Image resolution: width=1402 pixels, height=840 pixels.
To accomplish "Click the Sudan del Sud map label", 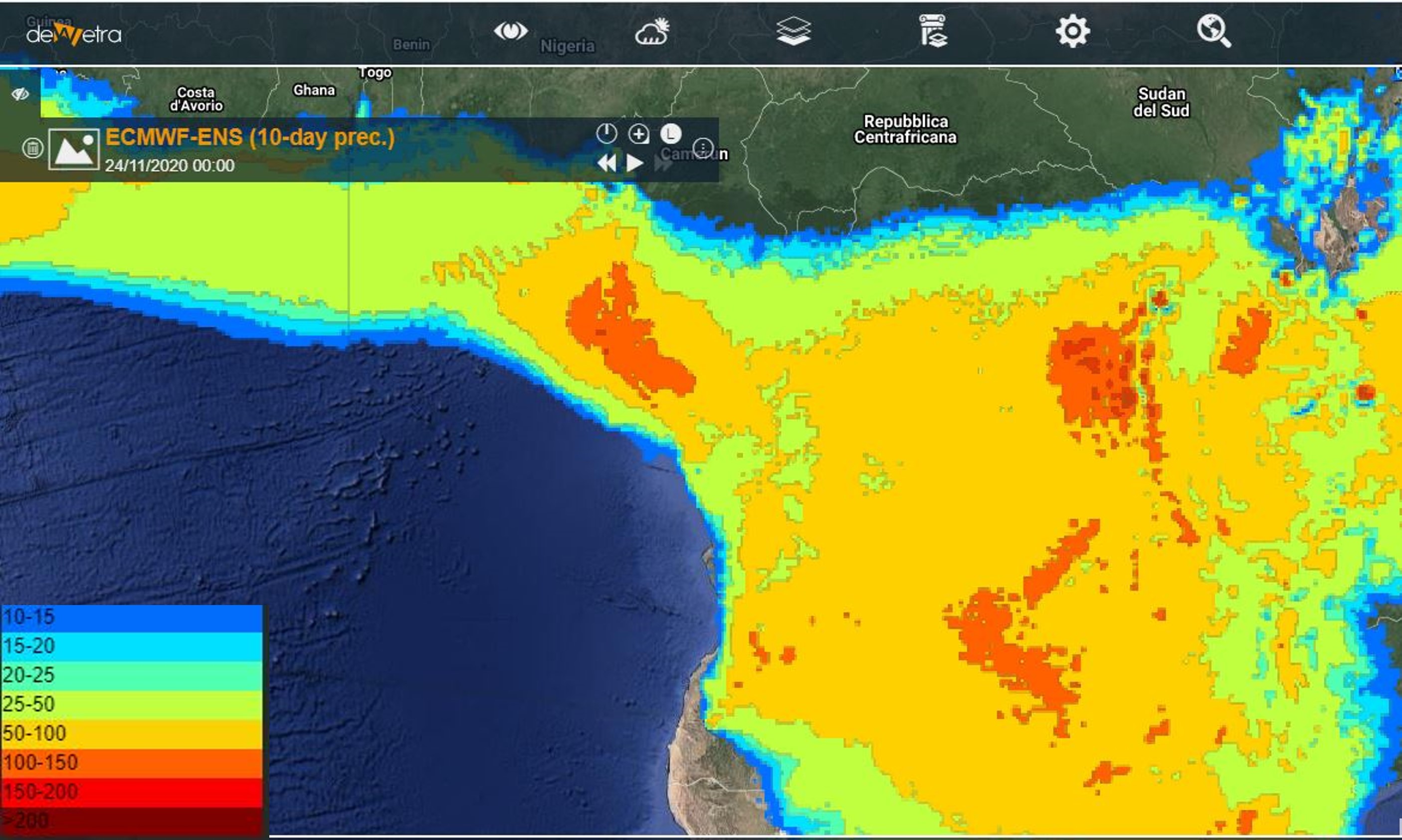I will 1162,102.
